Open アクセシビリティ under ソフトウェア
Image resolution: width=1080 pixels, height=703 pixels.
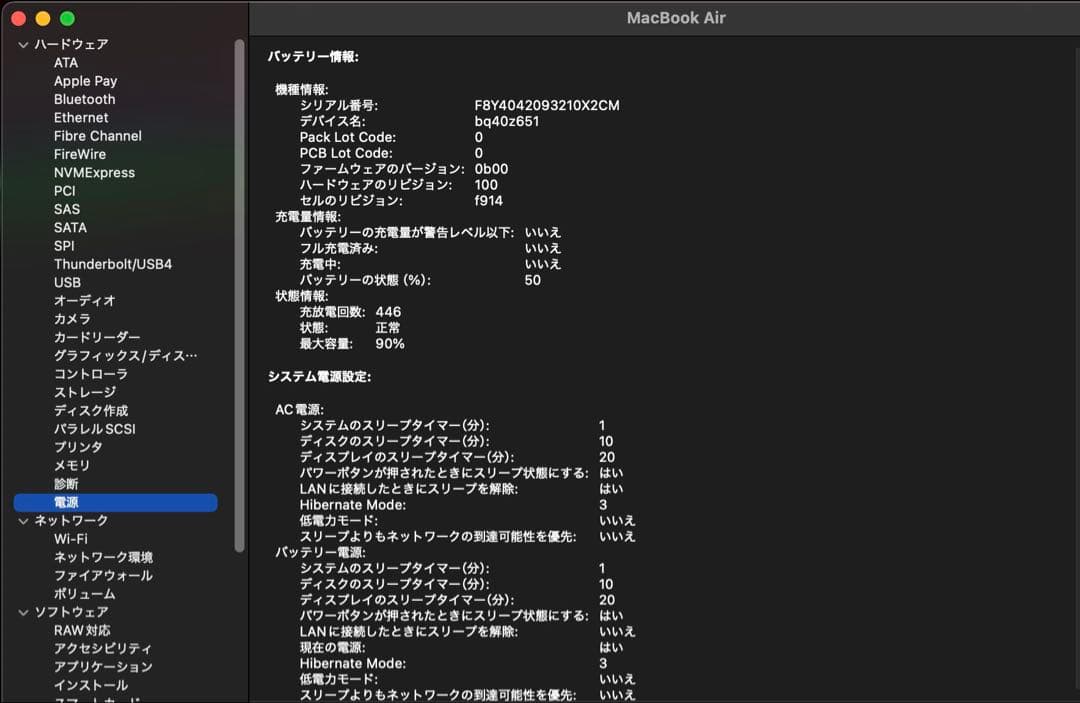click(100, 648)
